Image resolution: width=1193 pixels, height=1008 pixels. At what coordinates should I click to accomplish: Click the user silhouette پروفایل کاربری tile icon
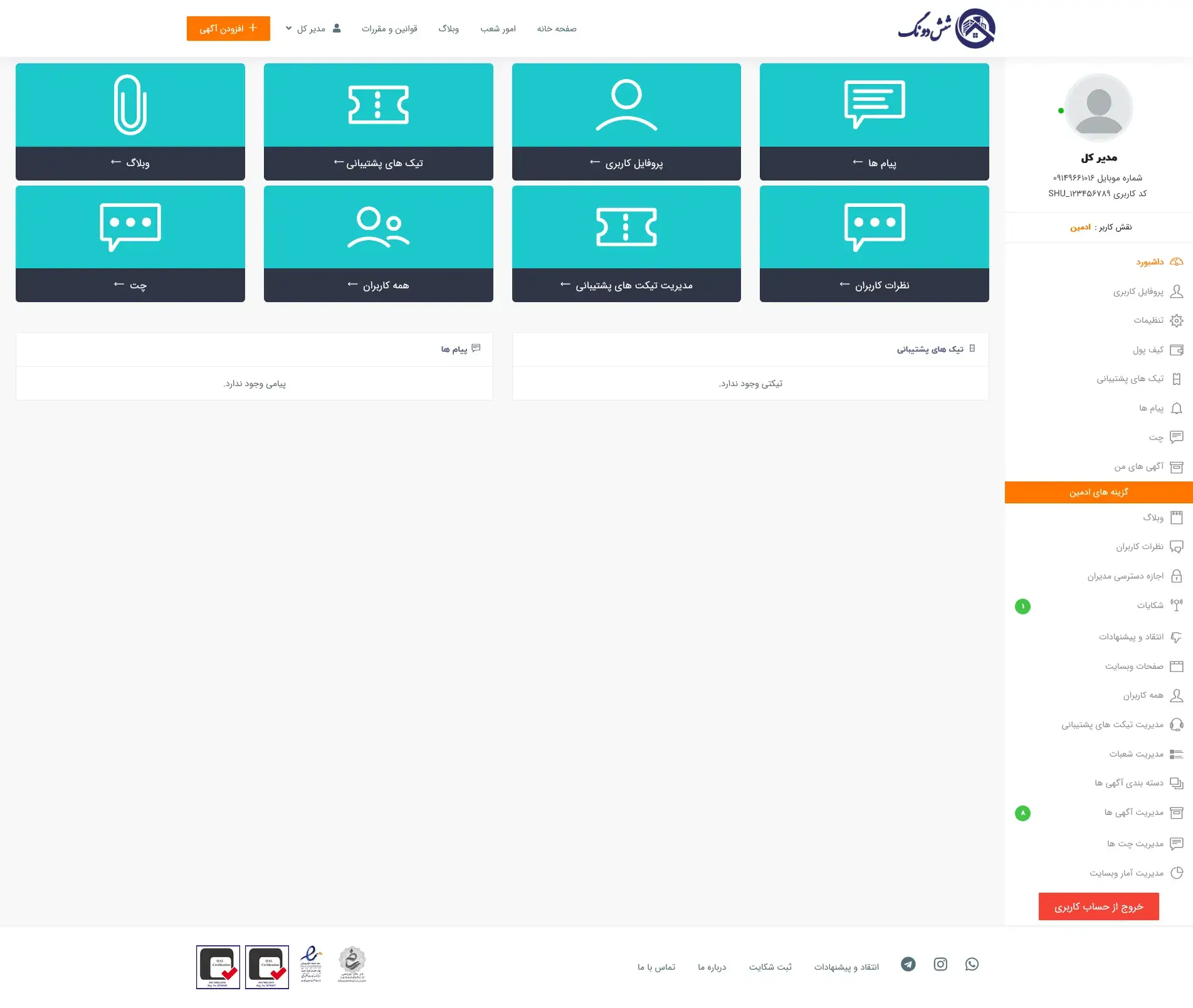(x=626, y=105)
